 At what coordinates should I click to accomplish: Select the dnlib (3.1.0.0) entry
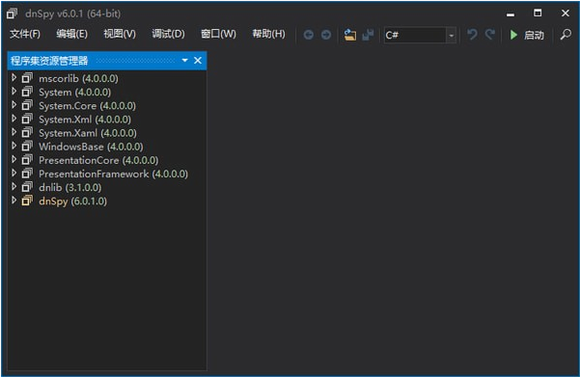point(70,188)
